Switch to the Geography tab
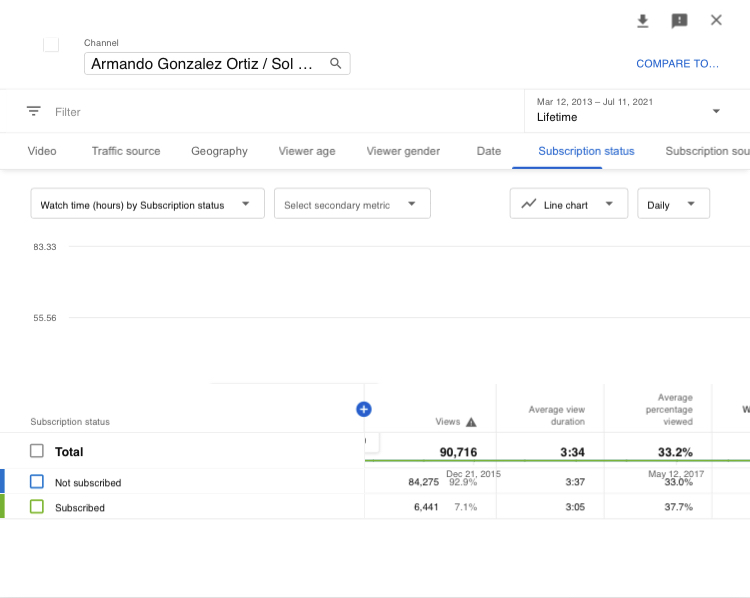The image size is (750, 598). pos(219,151)
